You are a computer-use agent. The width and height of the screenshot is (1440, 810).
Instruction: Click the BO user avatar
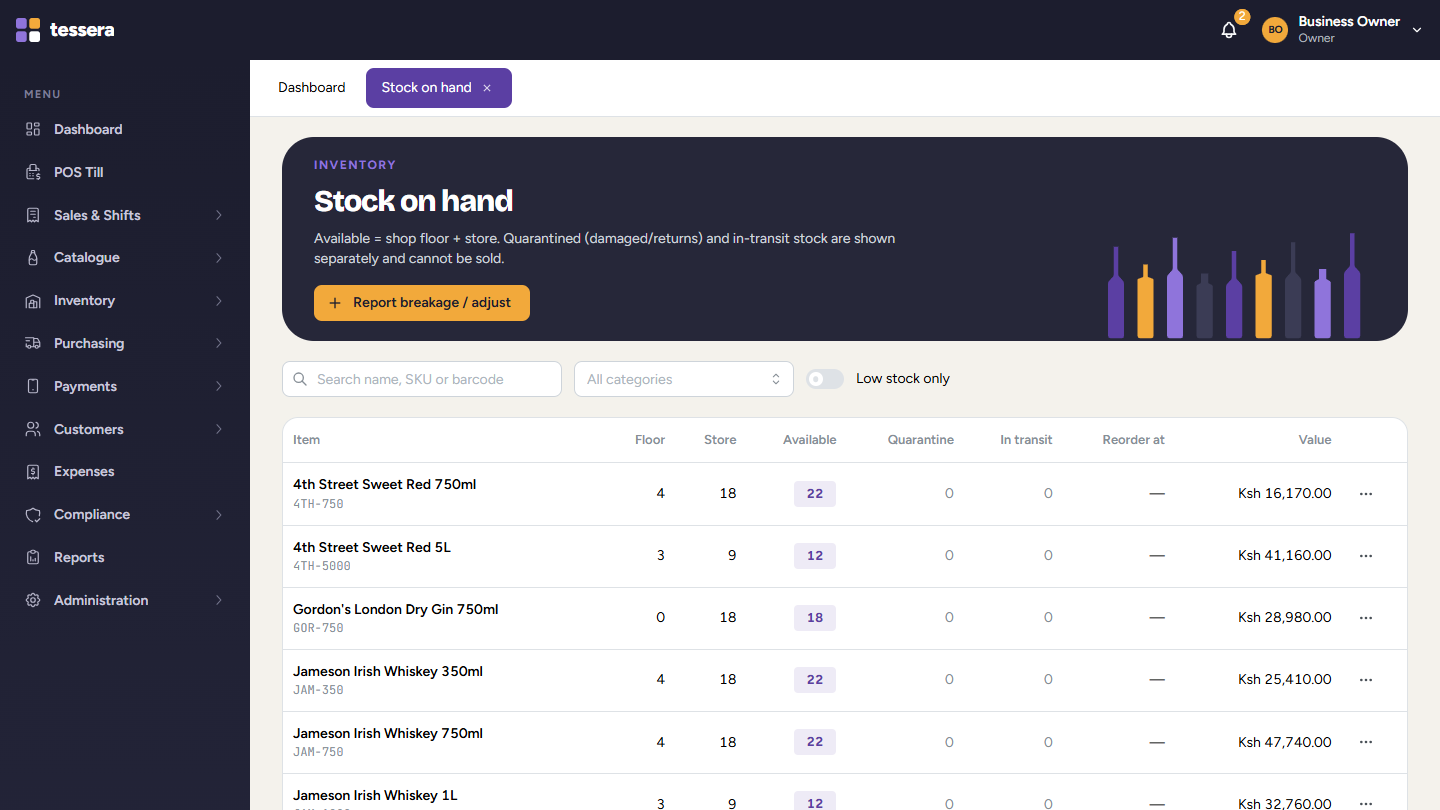(x=1275, y=30)
